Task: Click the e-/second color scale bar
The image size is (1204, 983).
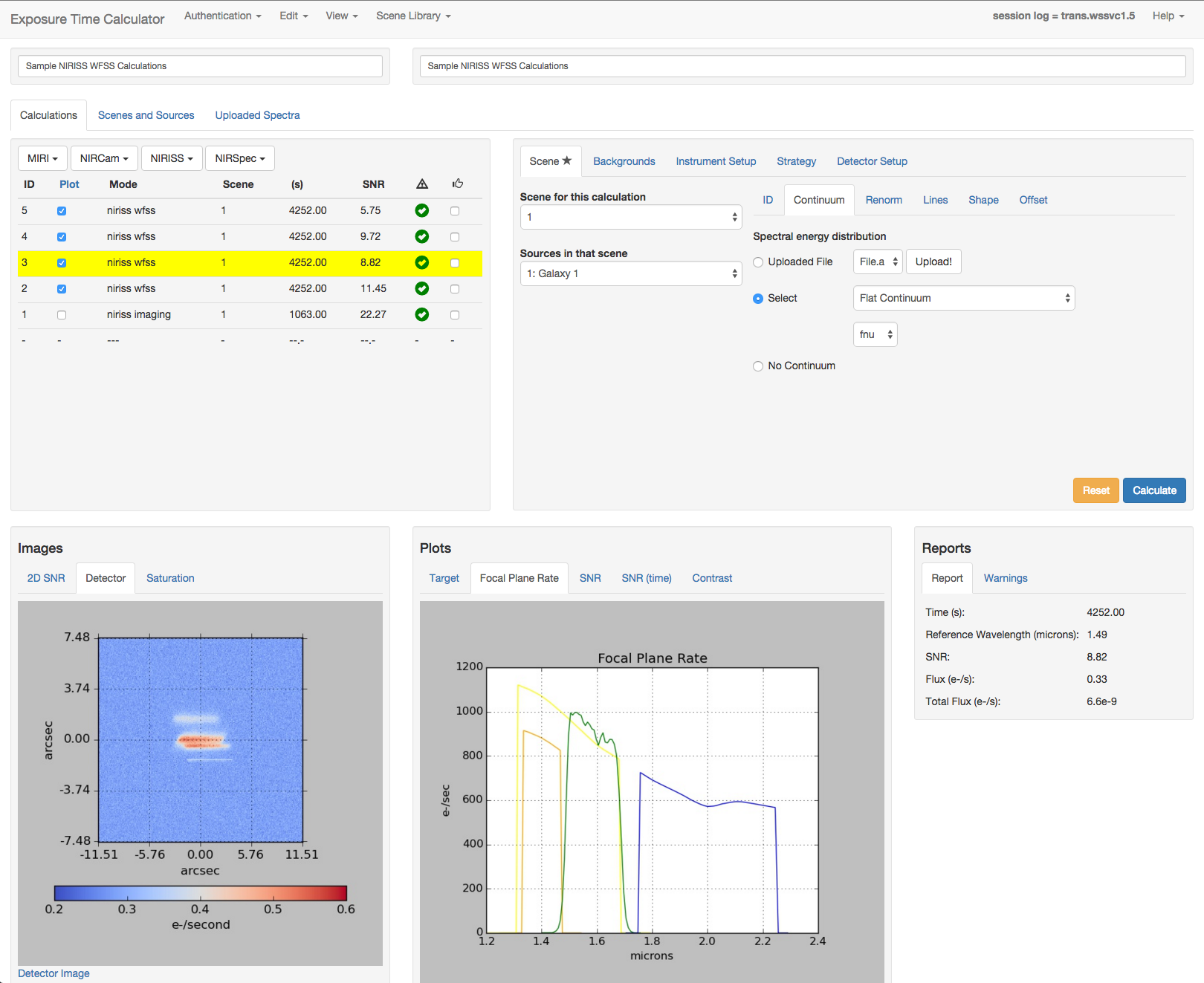Action: pos(200,893)
